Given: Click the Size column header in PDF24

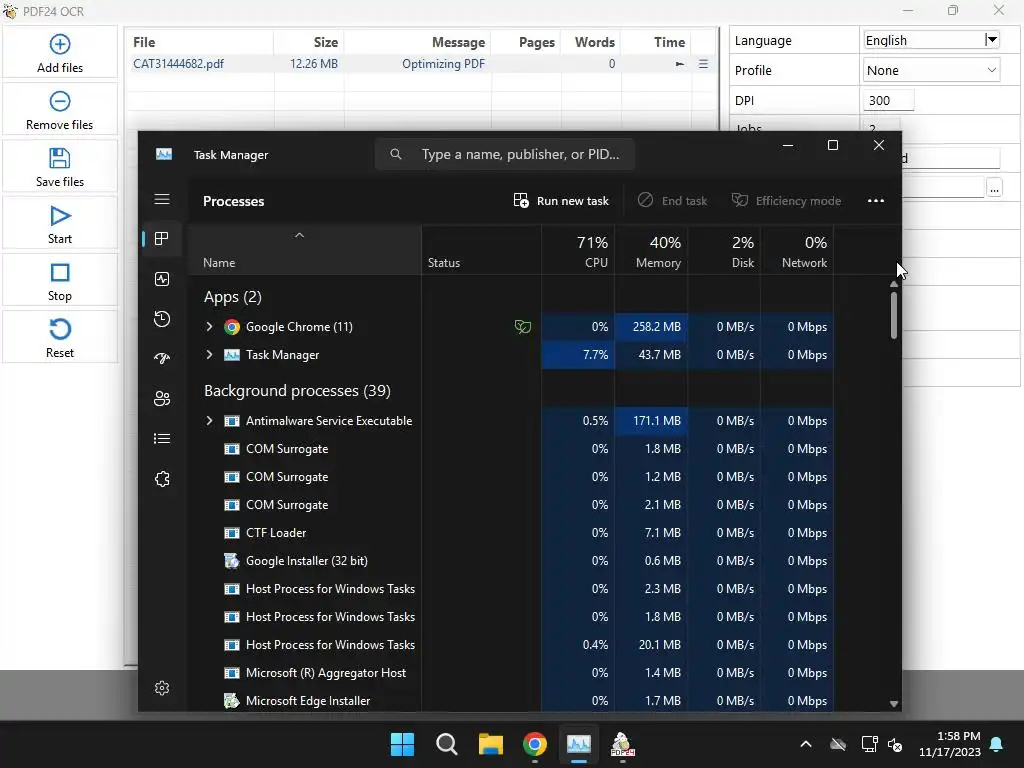Looking at the screenshot, I should click(325, 42).
